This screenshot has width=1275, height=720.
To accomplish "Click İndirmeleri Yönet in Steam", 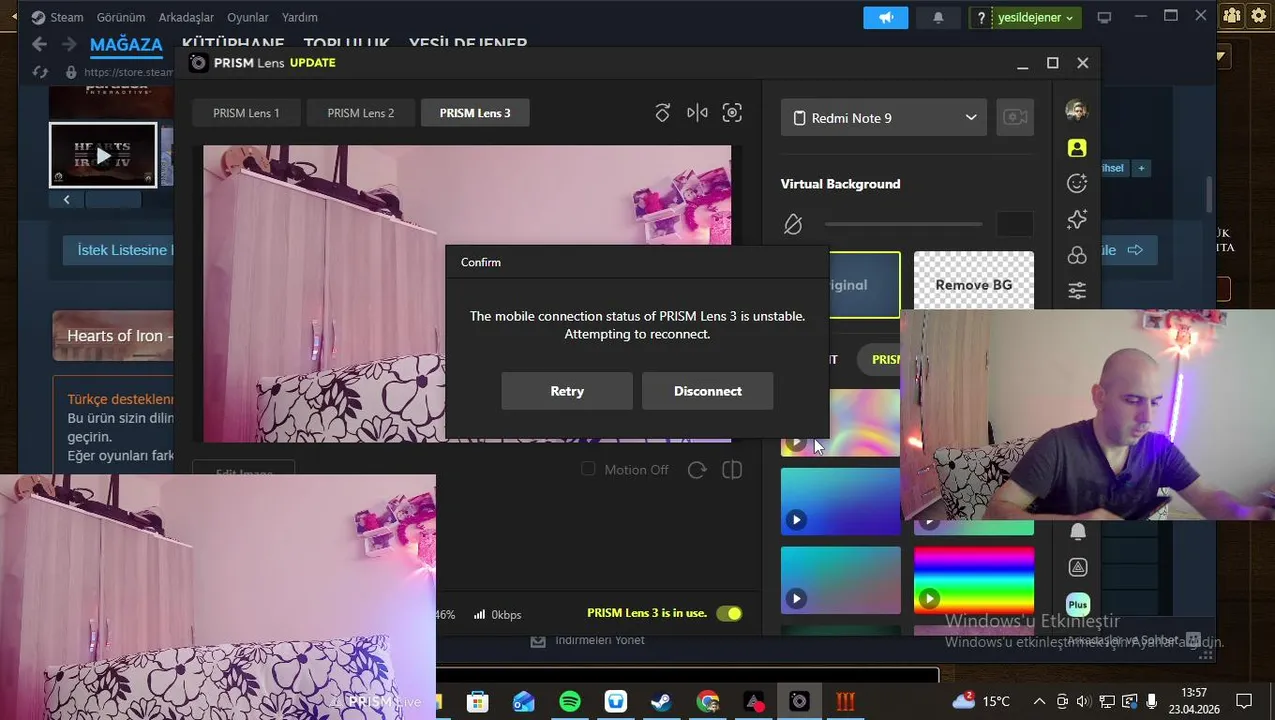I will (x=600, y=640).
